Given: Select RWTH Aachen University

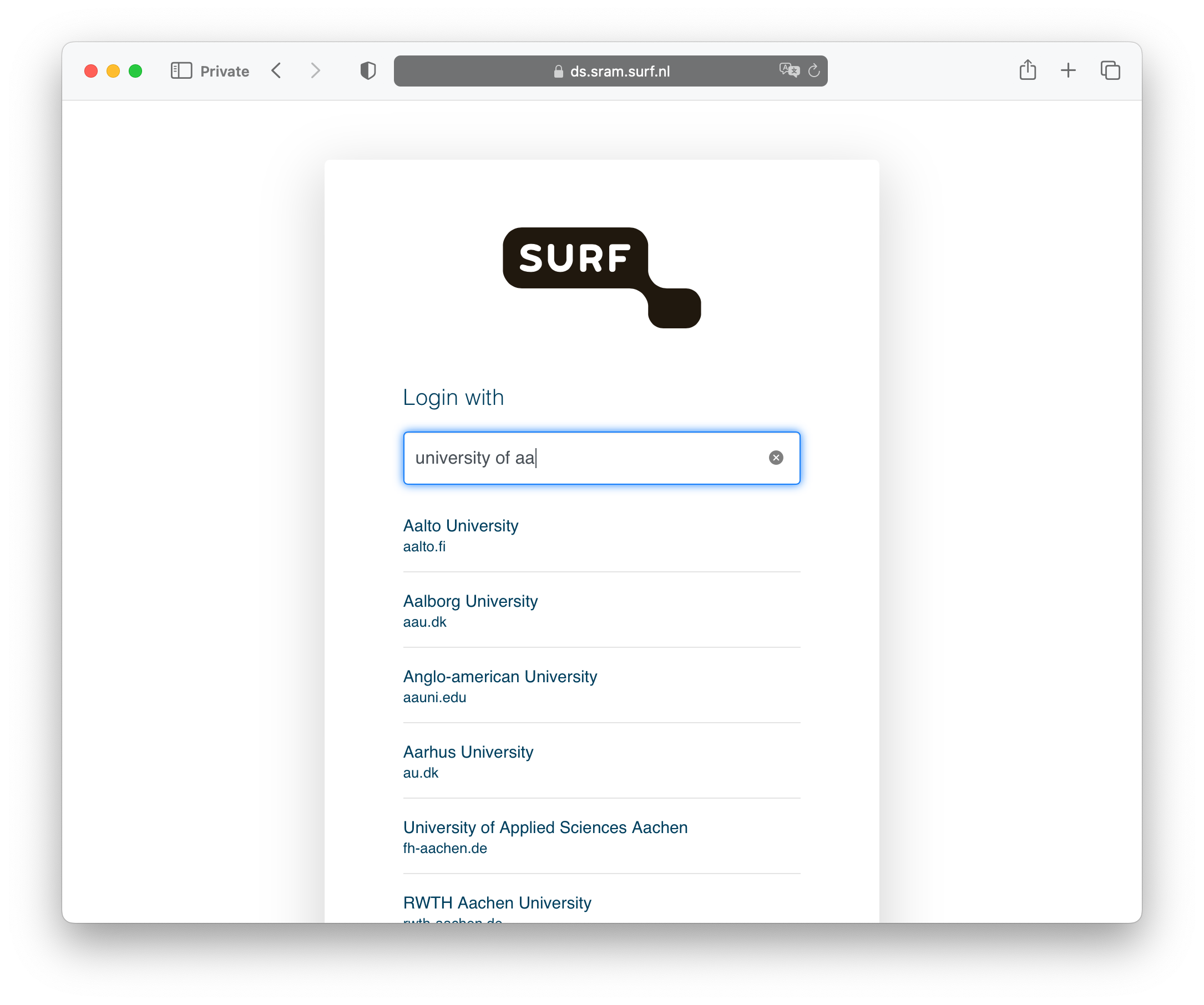Looking at the screenshot, I should [601, 908].
